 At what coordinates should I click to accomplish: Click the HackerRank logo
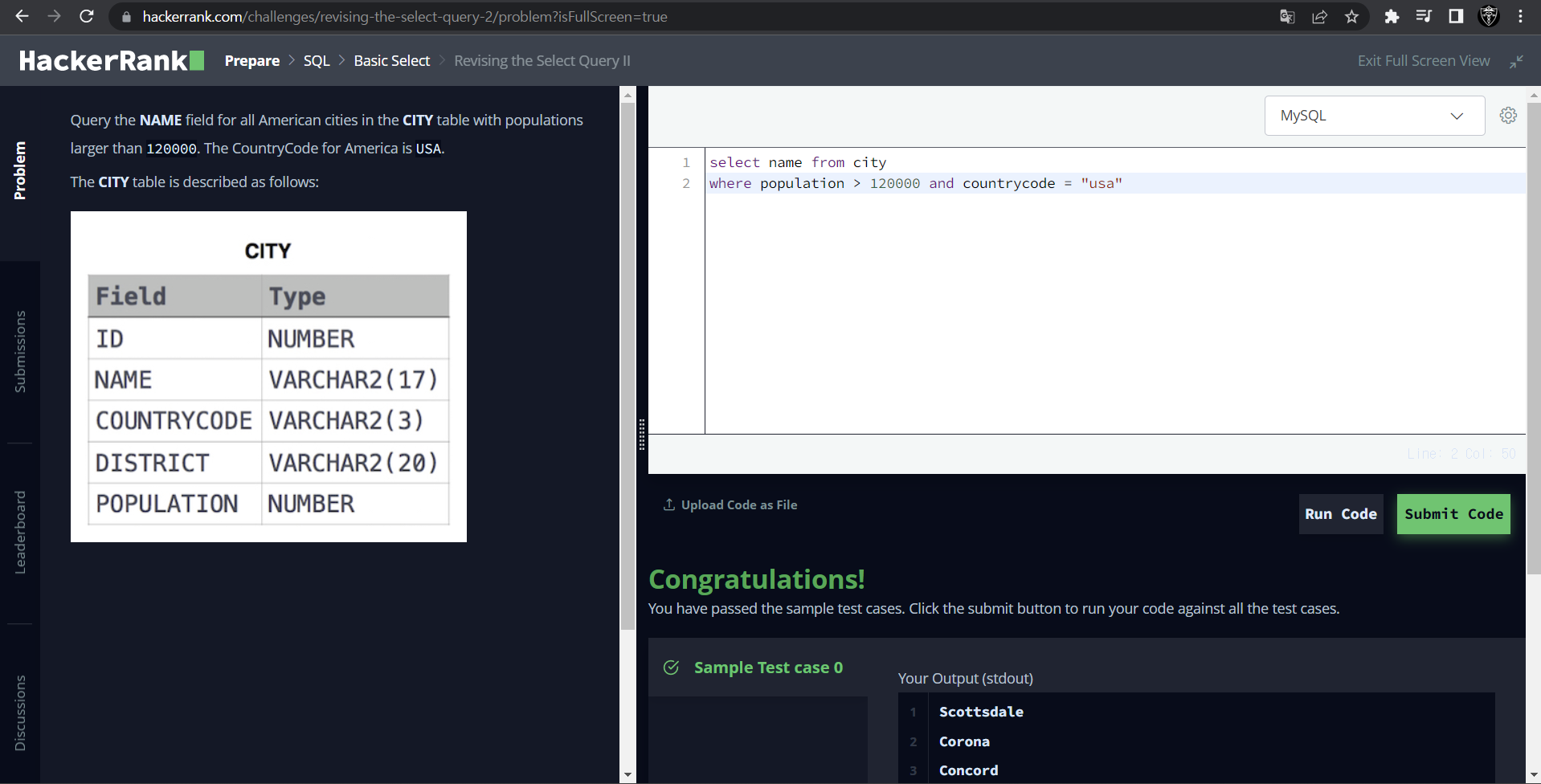[112, 61]
